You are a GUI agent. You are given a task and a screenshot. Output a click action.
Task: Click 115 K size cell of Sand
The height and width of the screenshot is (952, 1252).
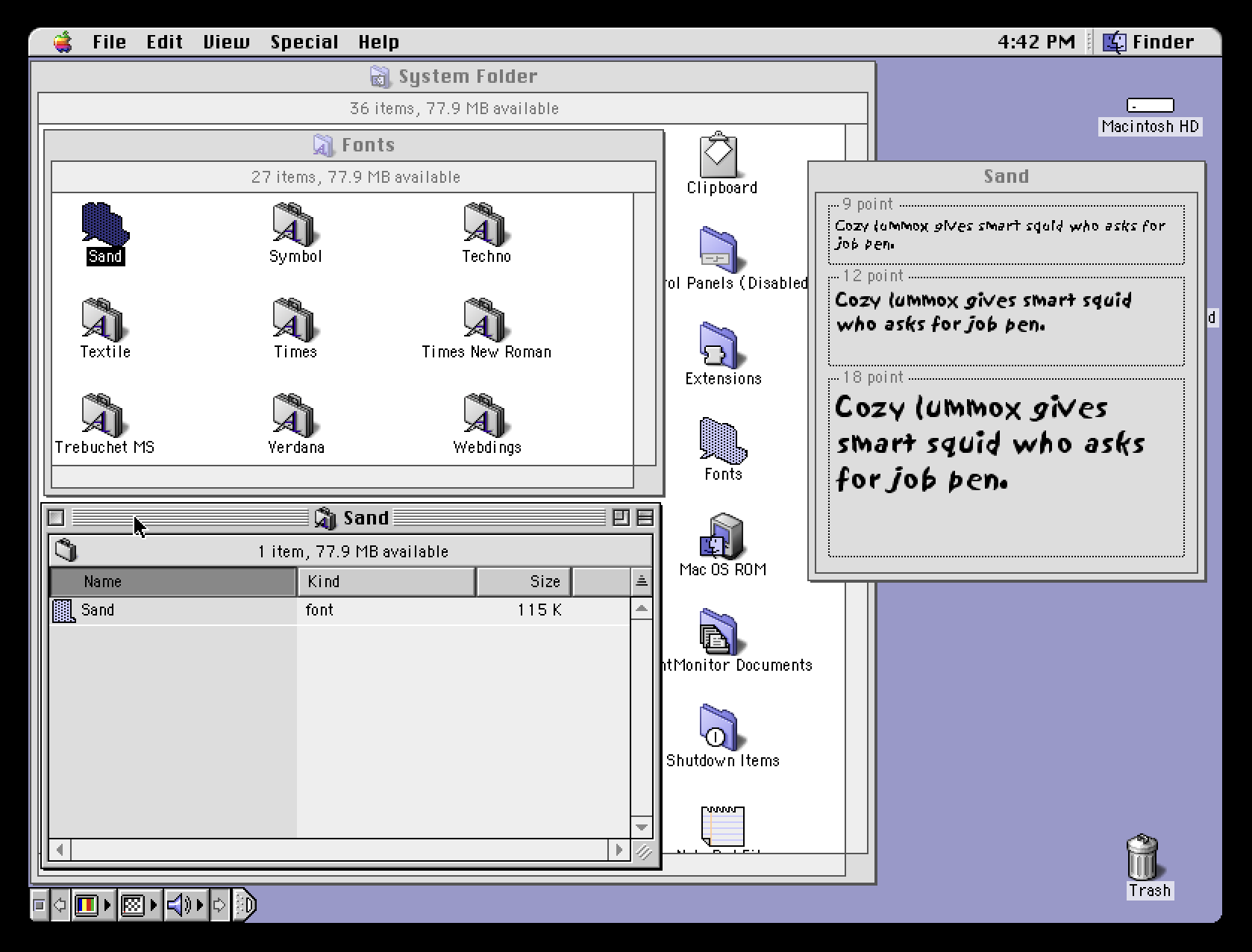tap(539, 610)
